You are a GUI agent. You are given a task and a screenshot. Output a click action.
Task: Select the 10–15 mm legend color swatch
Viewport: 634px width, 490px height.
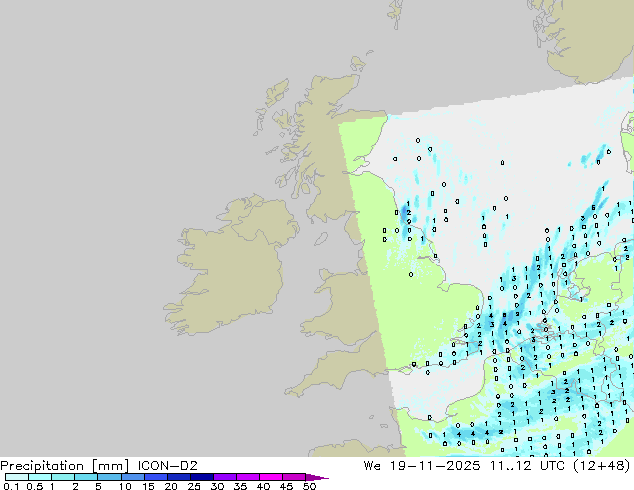point(134,477)
